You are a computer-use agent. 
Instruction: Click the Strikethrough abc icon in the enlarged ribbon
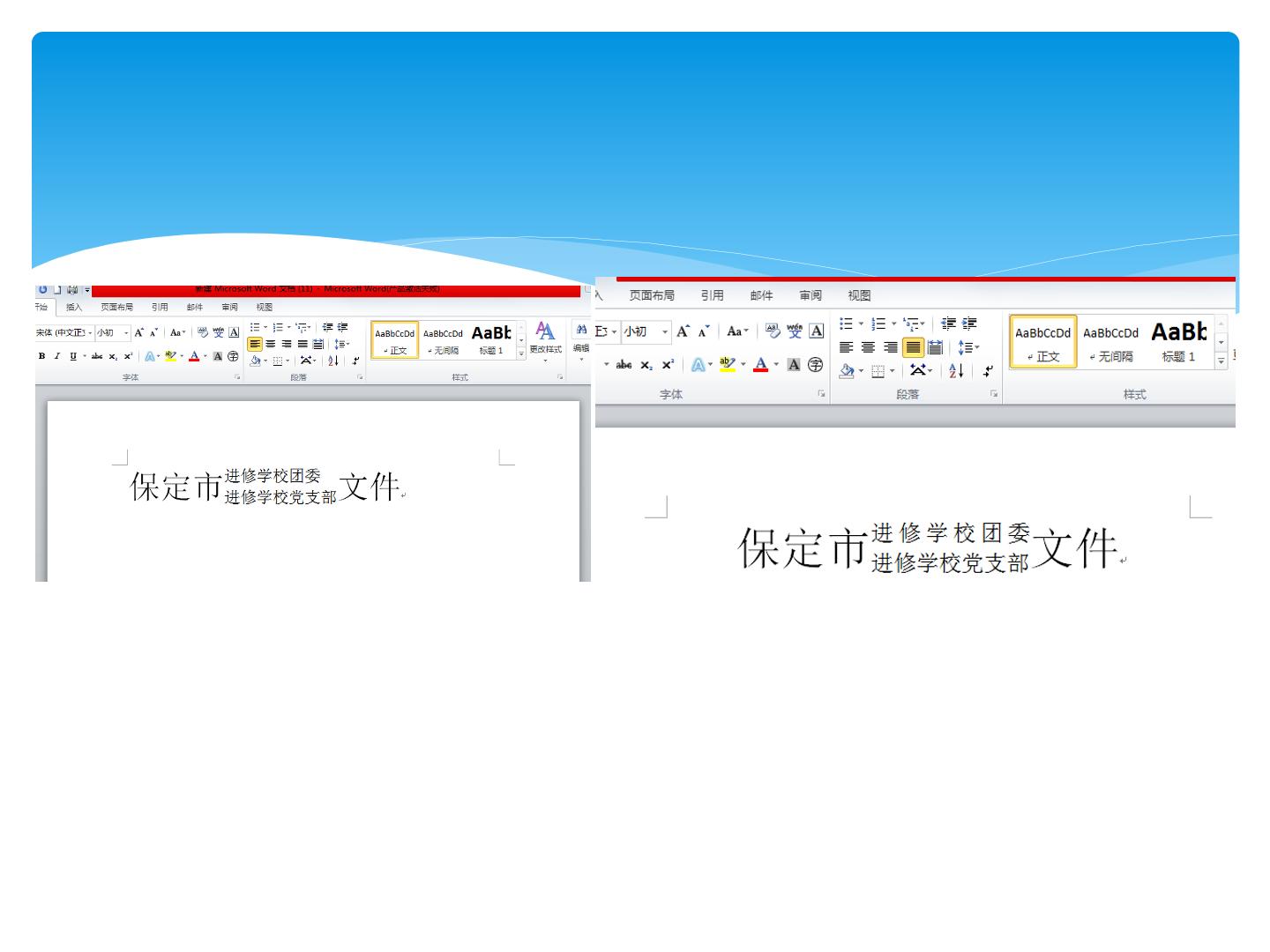click(624, 364)
